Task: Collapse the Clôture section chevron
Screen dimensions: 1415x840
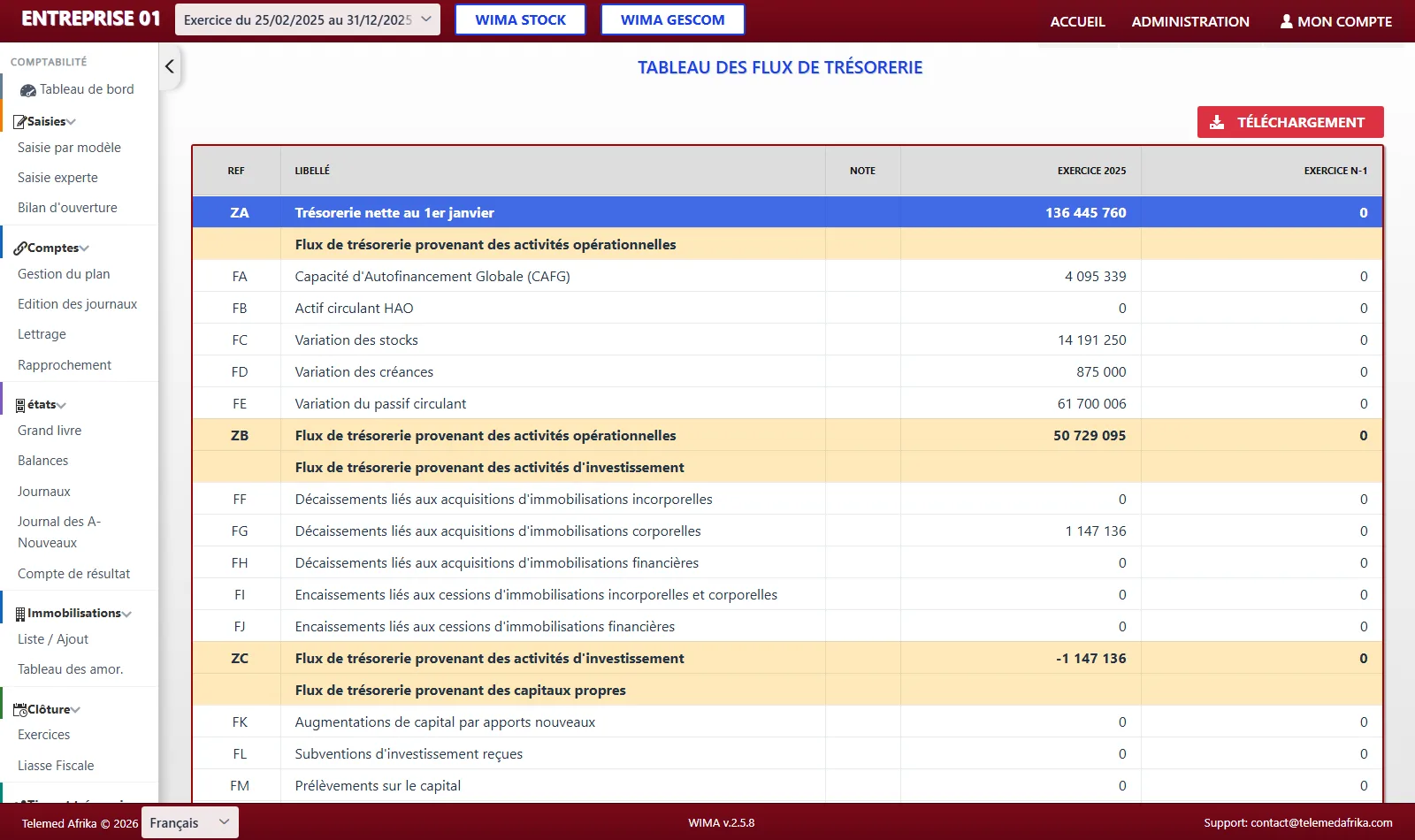Action: click(x=75, y=710)
